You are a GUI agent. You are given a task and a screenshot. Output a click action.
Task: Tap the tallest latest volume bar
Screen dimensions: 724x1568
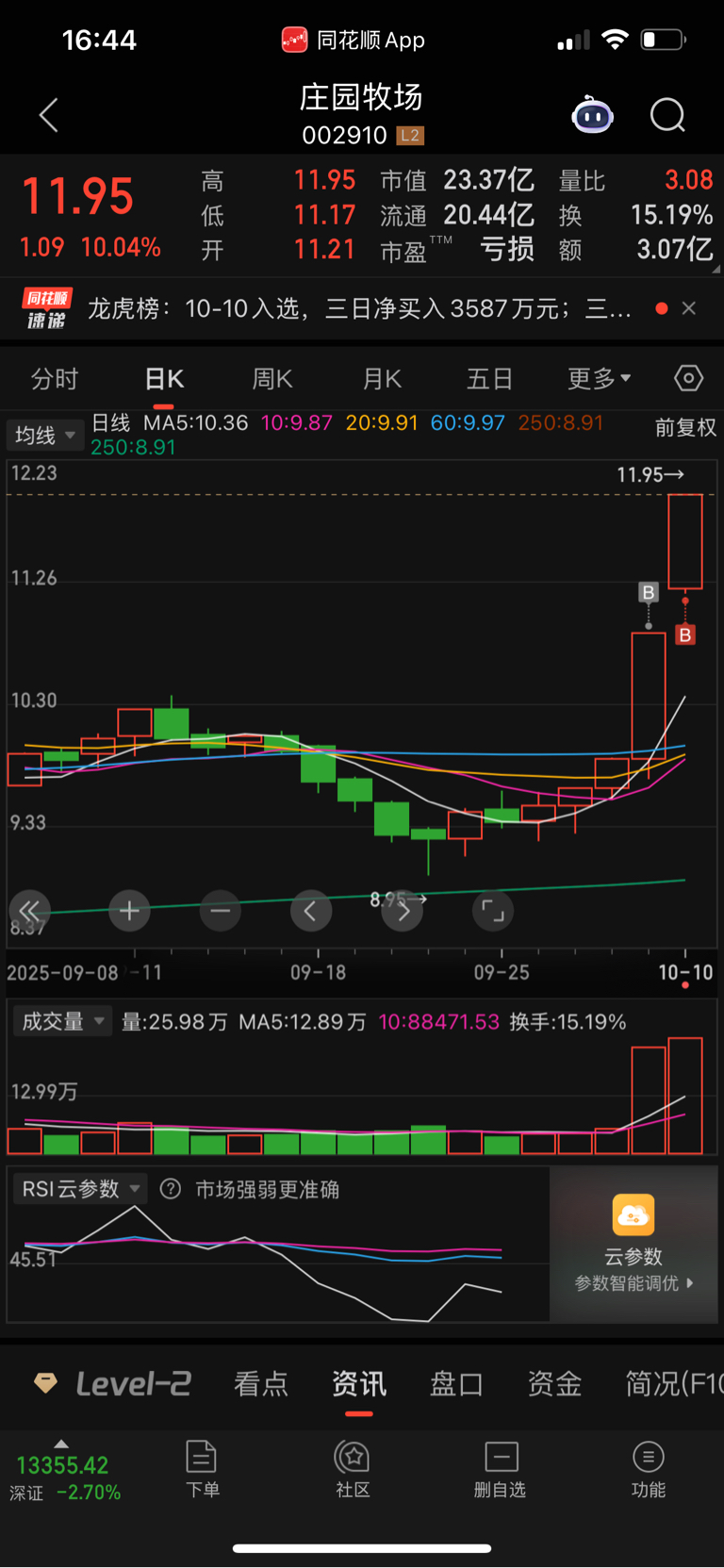click(685, 1096)
